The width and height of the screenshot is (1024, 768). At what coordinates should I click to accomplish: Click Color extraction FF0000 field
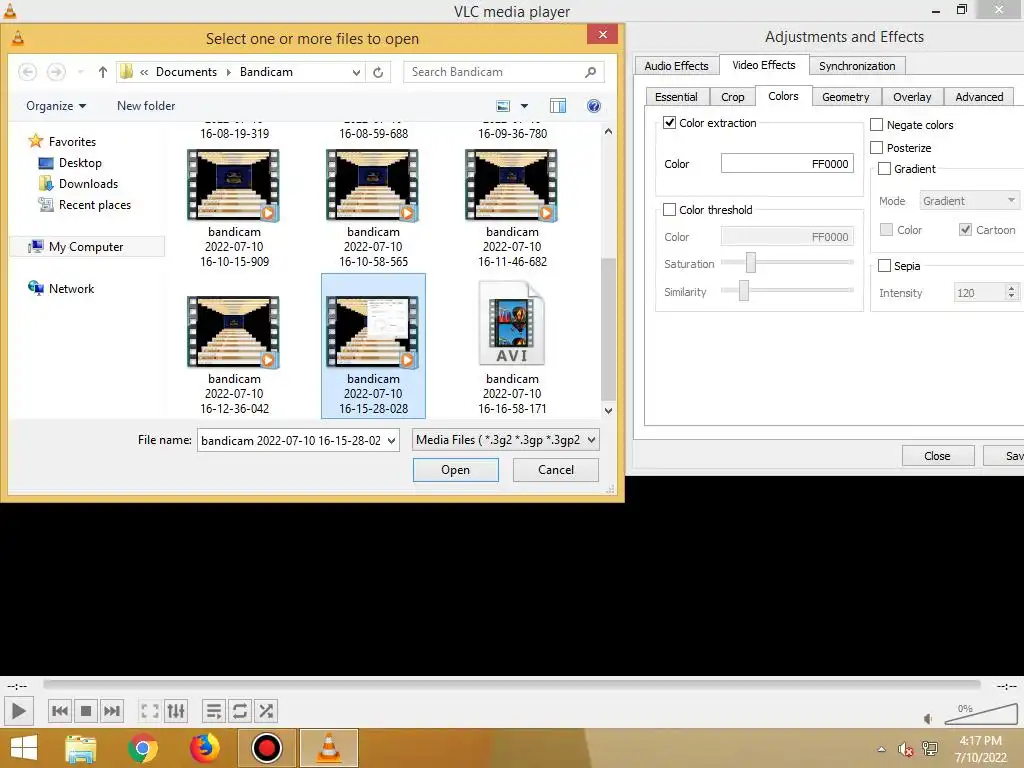788,163
